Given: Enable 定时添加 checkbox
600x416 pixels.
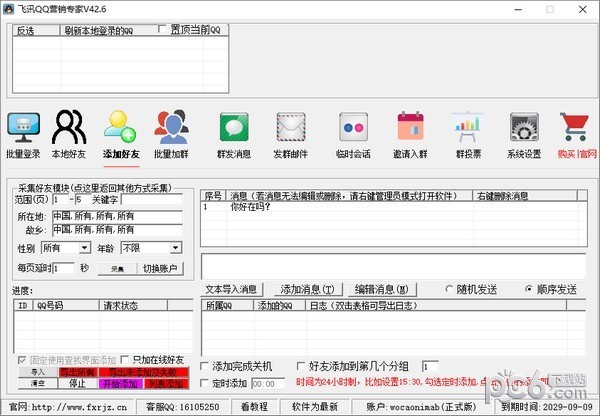Looking at the screenshot, I should tap(205, 383).
